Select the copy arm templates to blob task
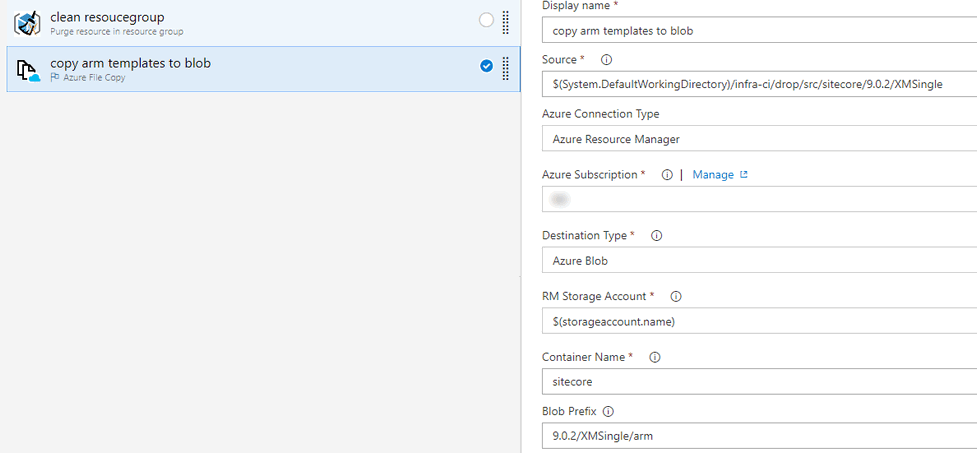Image resolution: width=977 pixels, height=453 pixels. click(250, 68)
